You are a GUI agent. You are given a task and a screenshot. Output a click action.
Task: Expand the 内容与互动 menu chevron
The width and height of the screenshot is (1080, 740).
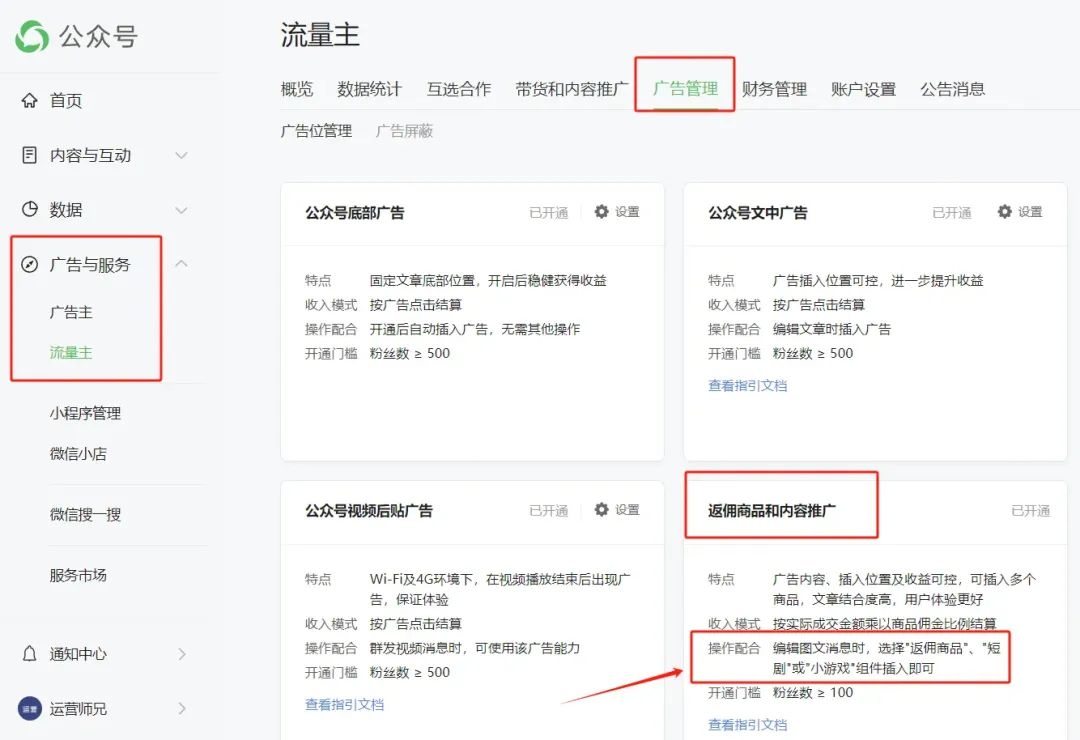tap(181, 156)
